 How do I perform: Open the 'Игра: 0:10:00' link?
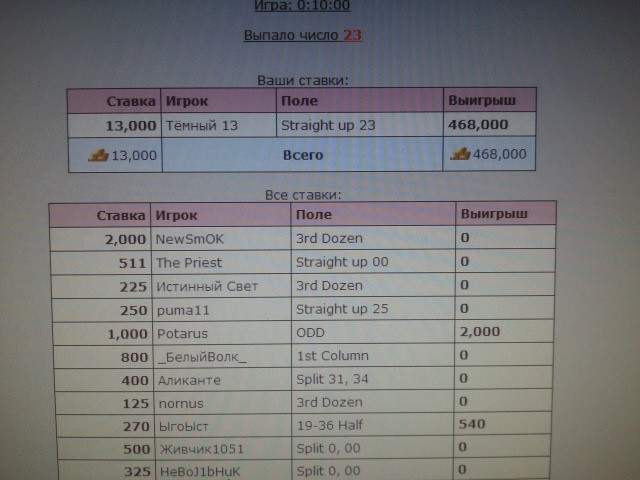coord(302,5)
